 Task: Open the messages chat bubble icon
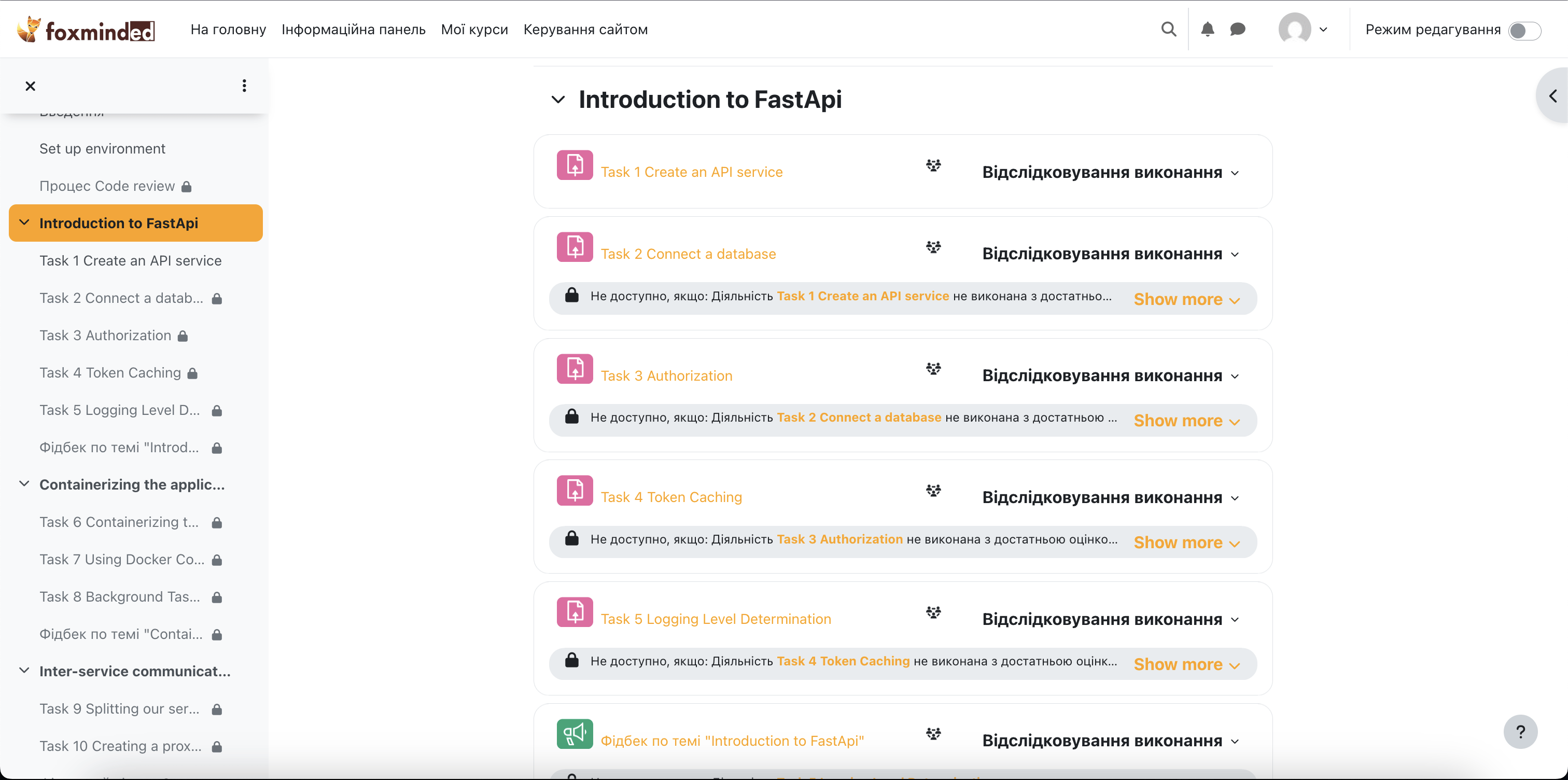point(1238,29)
